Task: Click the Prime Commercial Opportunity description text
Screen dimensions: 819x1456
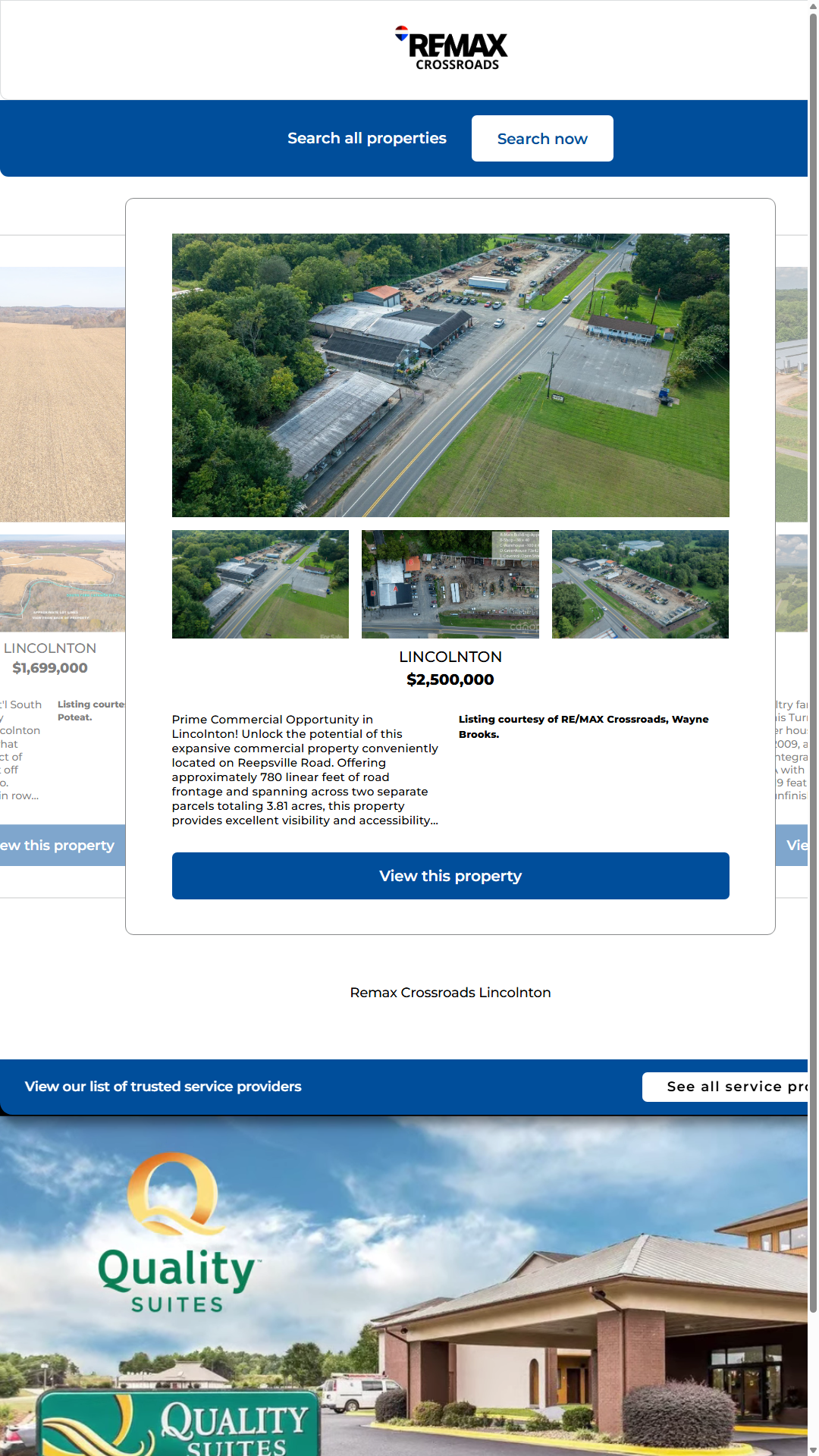Action: [305, 770]
